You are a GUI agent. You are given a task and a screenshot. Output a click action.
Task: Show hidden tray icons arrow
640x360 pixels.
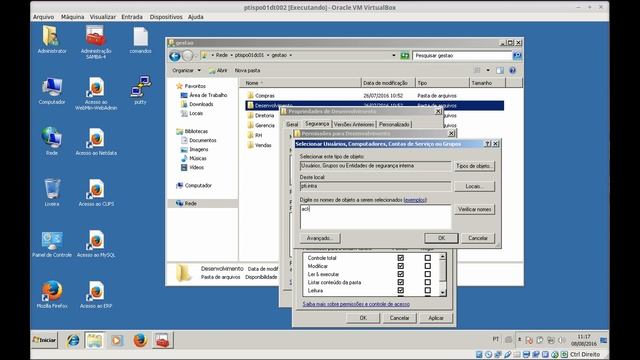tap(520, 339)
